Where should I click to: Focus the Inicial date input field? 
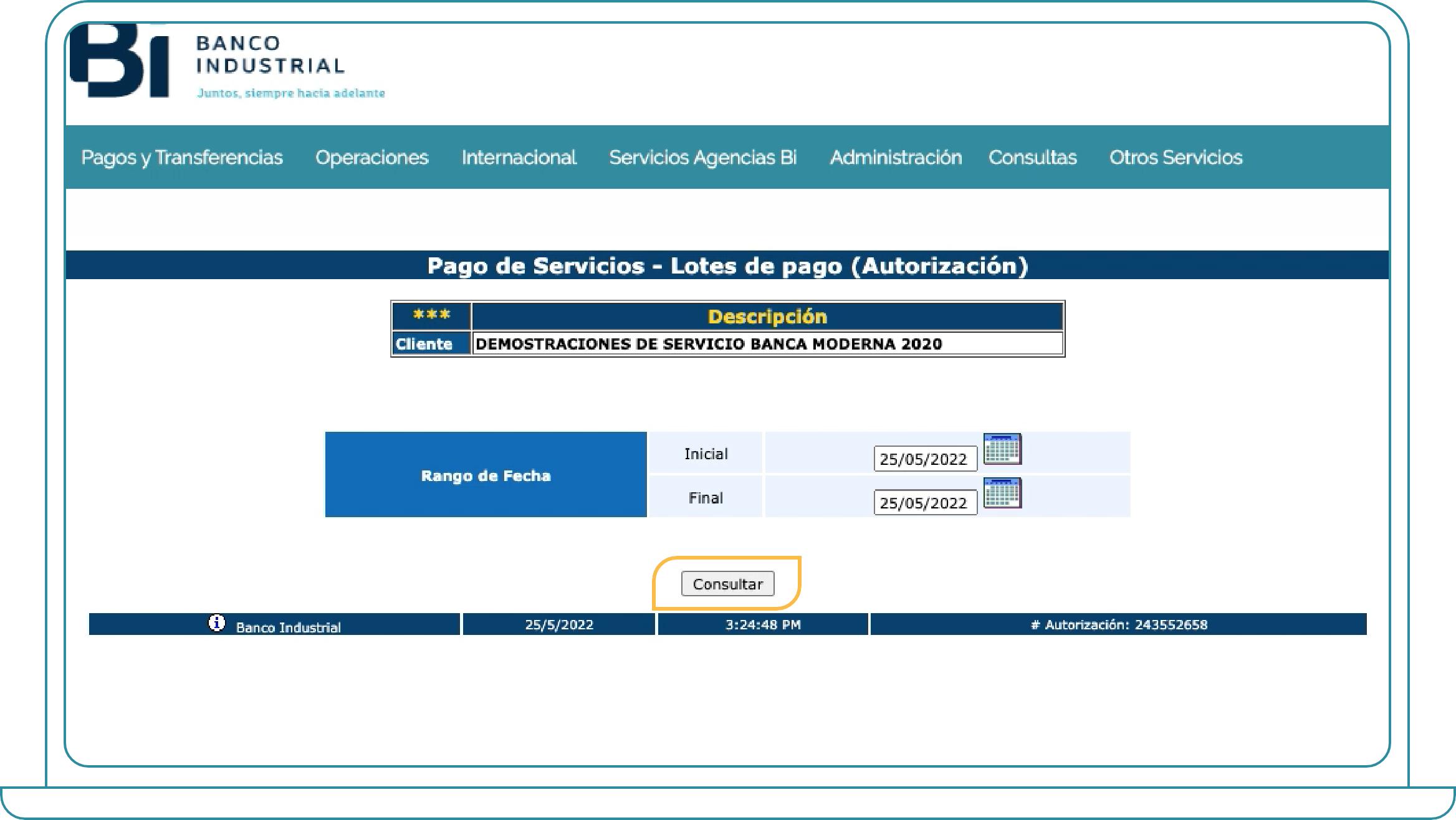click(926, 459)
